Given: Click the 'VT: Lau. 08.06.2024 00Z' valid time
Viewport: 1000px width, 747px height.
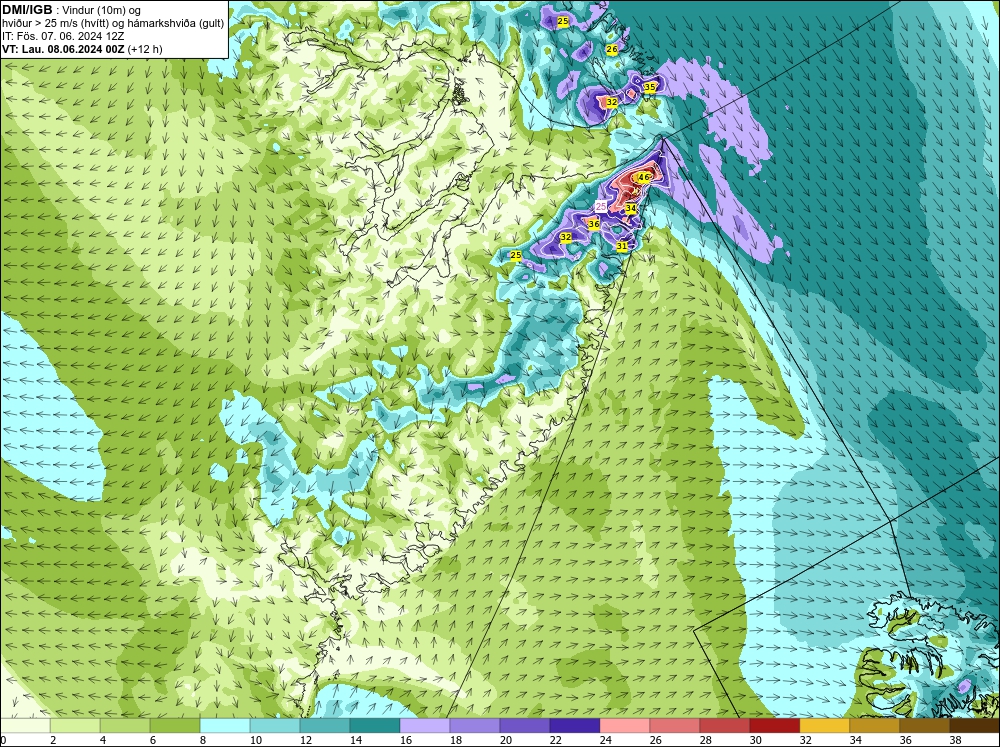Looking at the screenshot, I should tap(64, 49).
